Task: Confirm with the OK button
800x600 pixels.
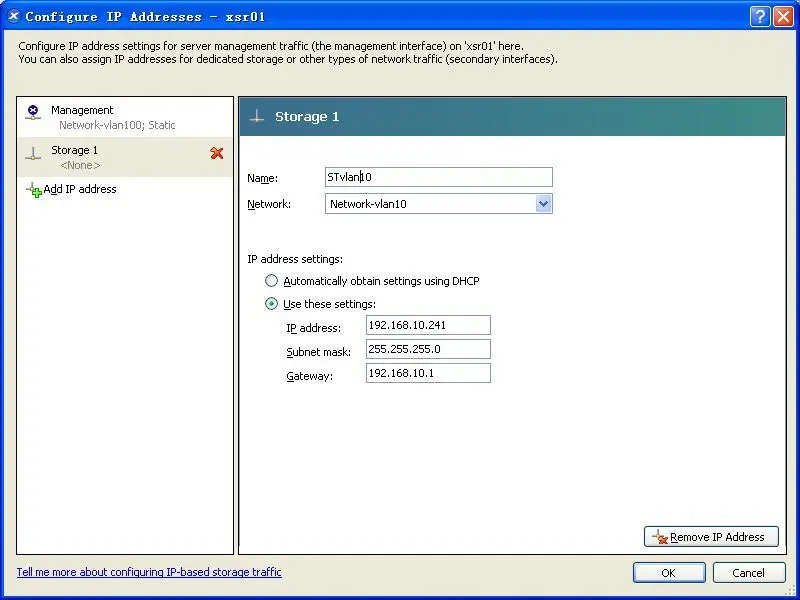Action: (669, 572)
